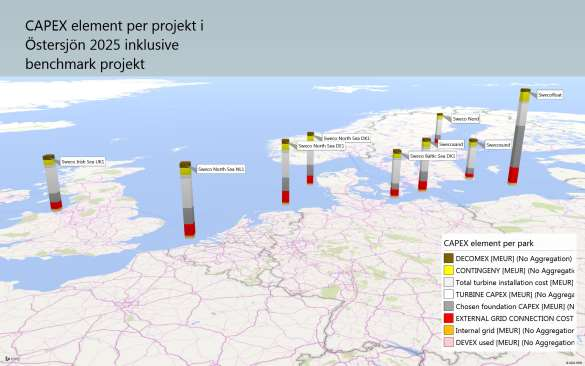Click the Sweco North Sea NL1 stacked column
The width and height of the screenshot is (585, 366).
point(187,199)
